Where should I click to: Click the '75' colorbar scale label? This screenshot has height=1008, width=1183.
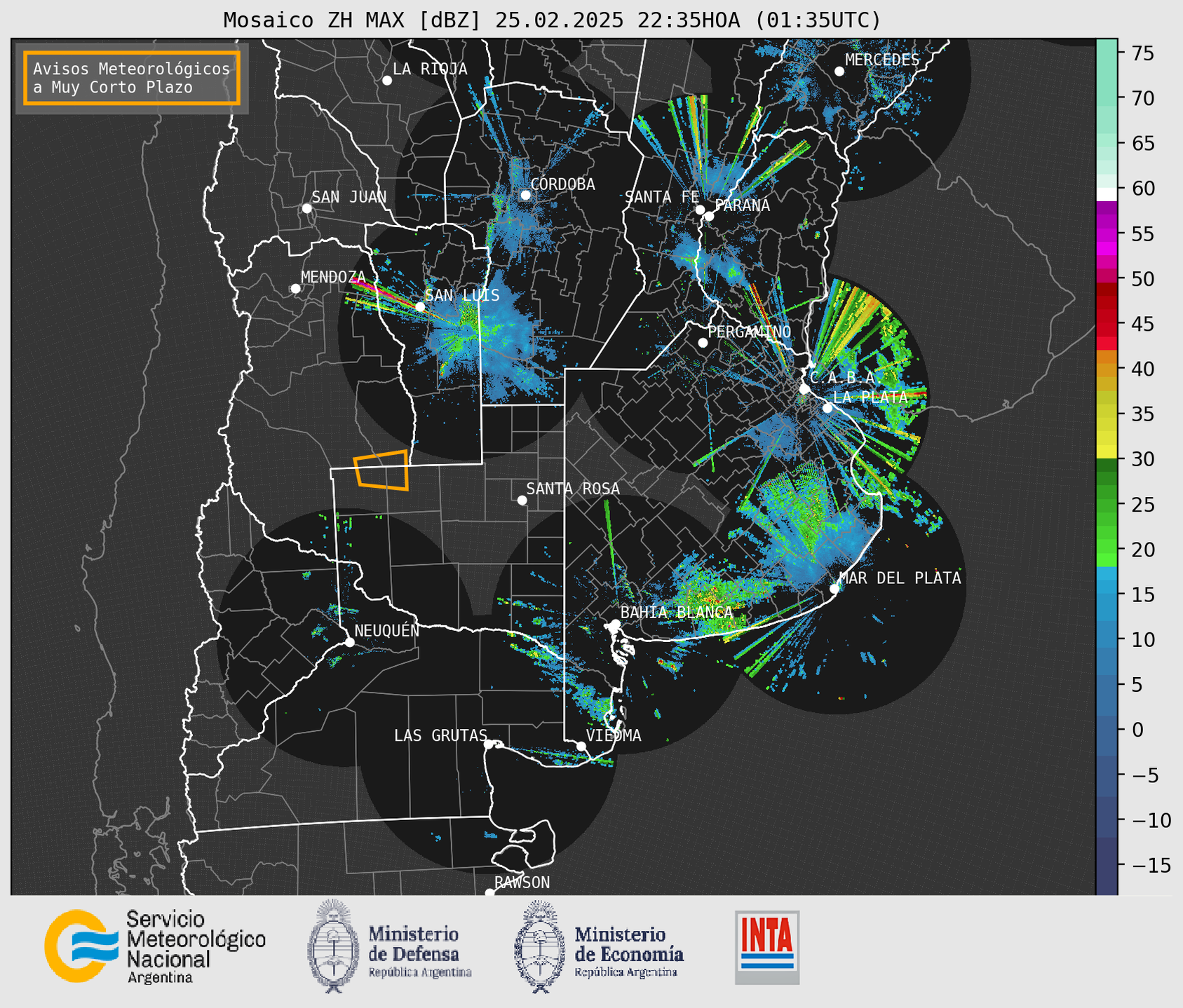tap(1142, 53)
